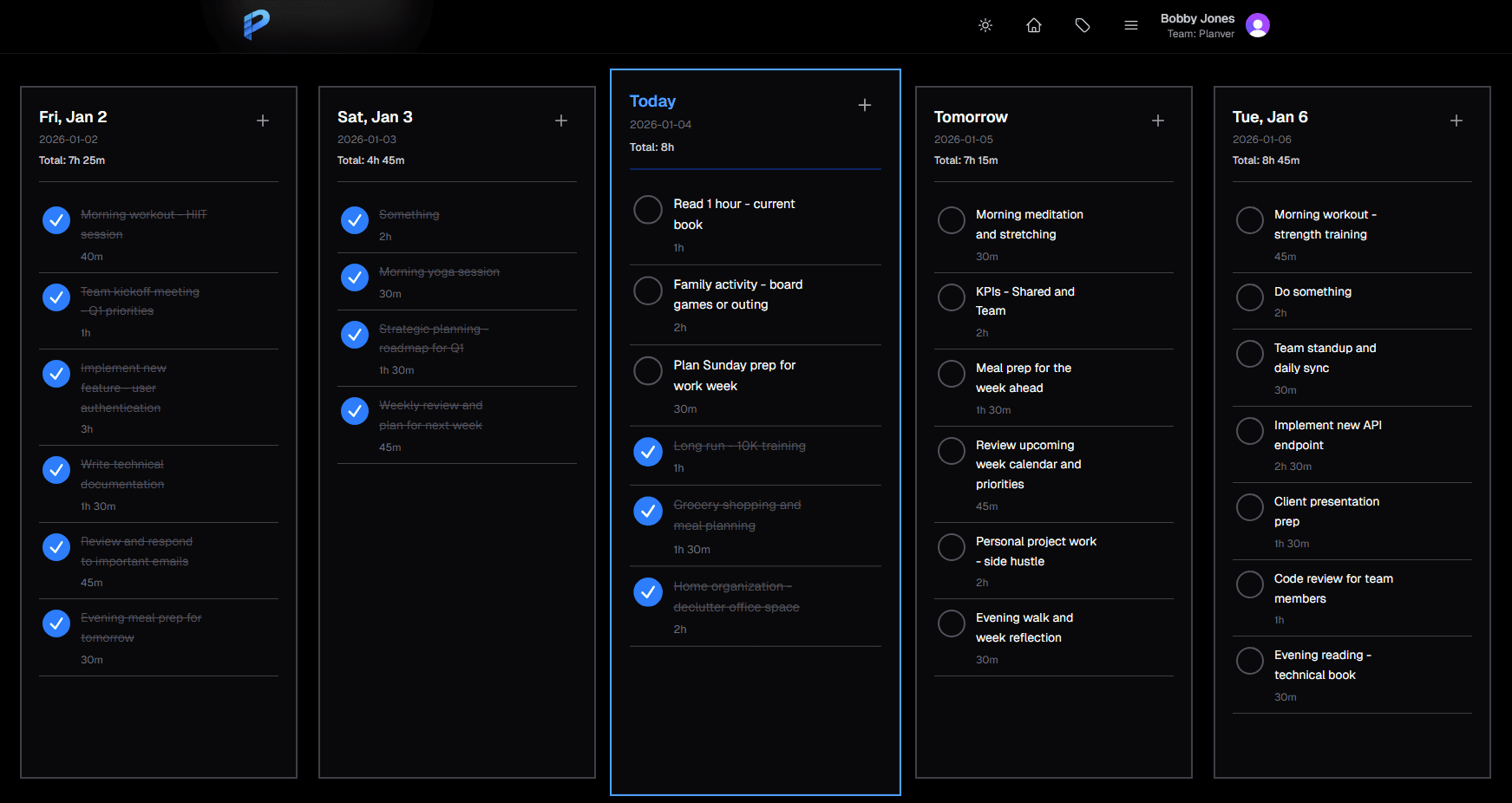
Task: Uncheck 'Morning yoga session' task
Action: [x=355, y=277]
